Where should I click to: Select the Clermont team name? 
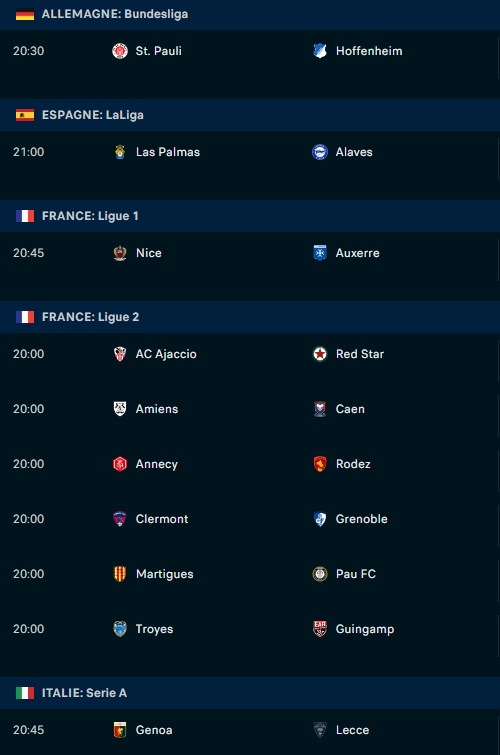(x=162, y=519)
